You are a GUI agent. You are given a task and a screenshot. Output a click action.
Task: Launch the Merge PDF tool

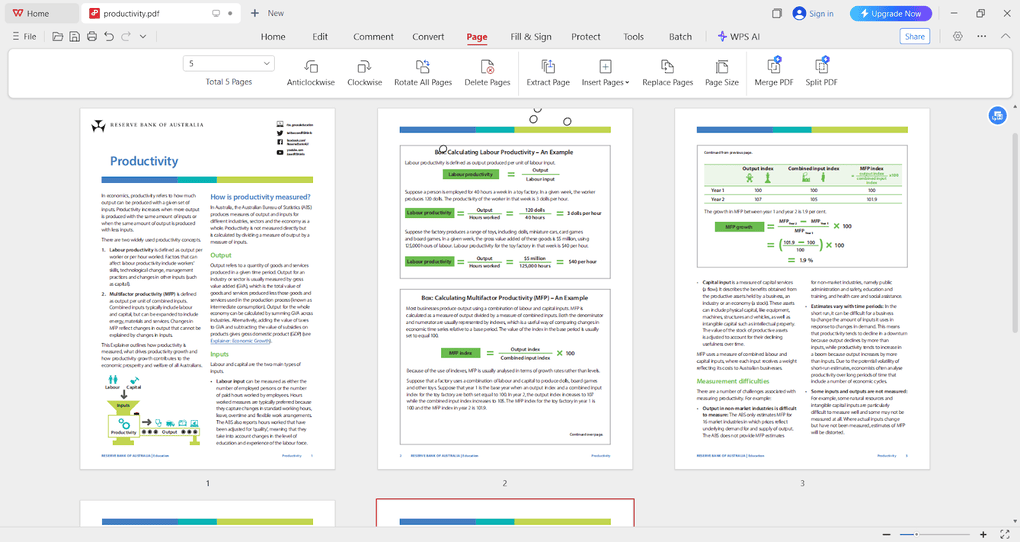coord(773,72)
